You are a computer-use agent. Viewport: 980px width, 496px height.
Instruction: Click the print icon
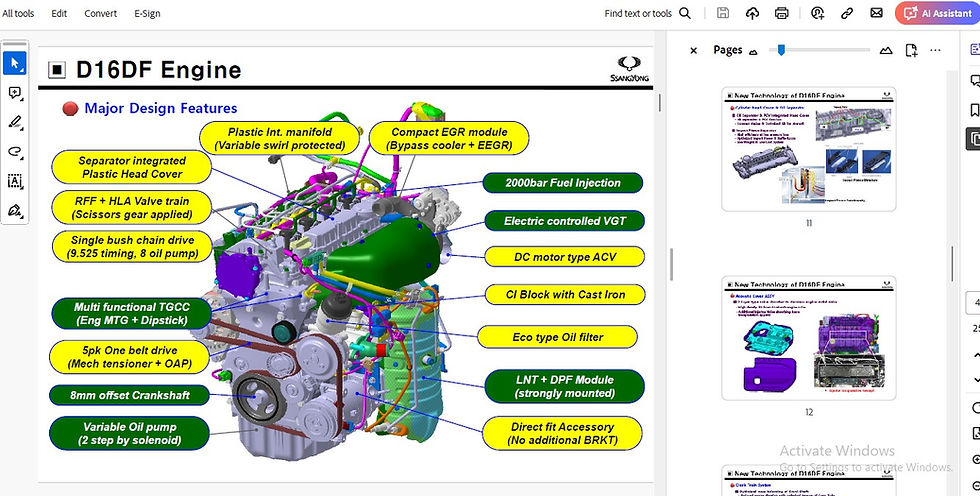(x=781, y=13)
